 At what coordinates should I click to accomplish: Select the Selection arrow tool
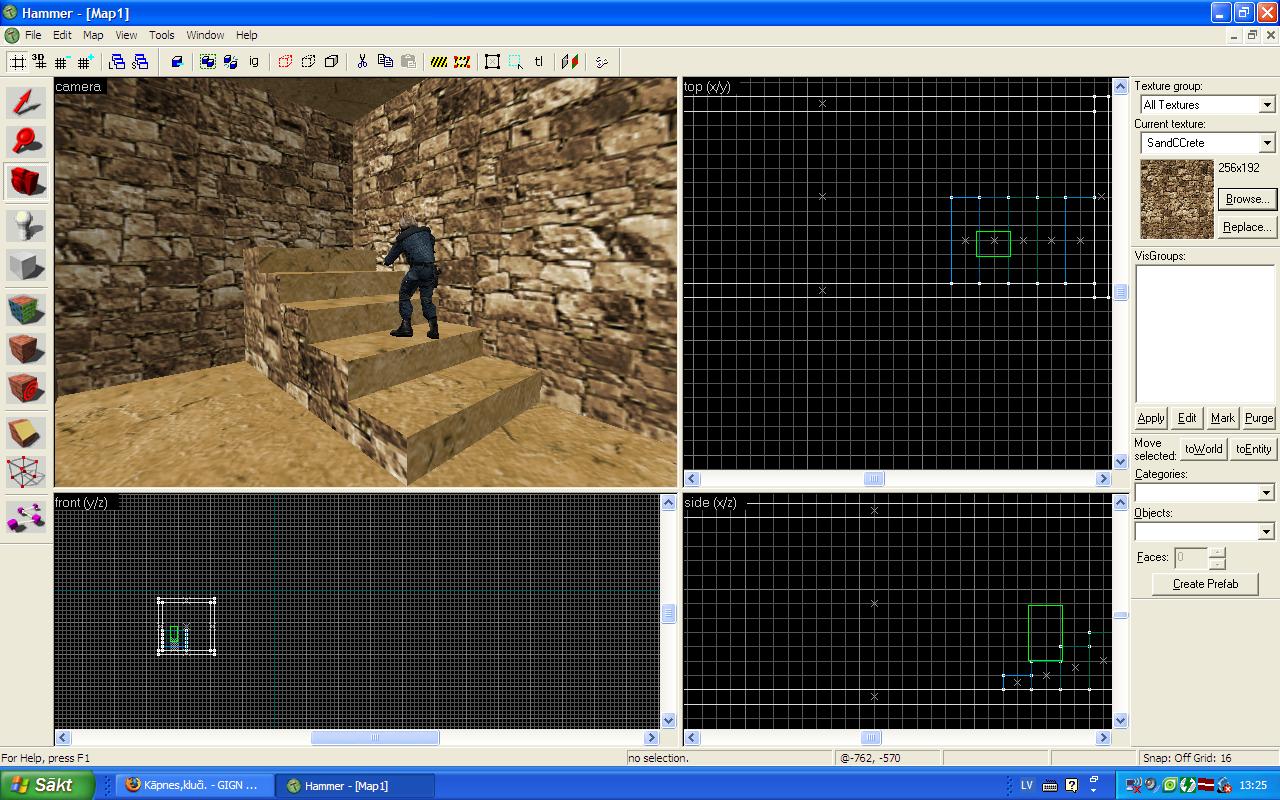[x=27, y=103]
